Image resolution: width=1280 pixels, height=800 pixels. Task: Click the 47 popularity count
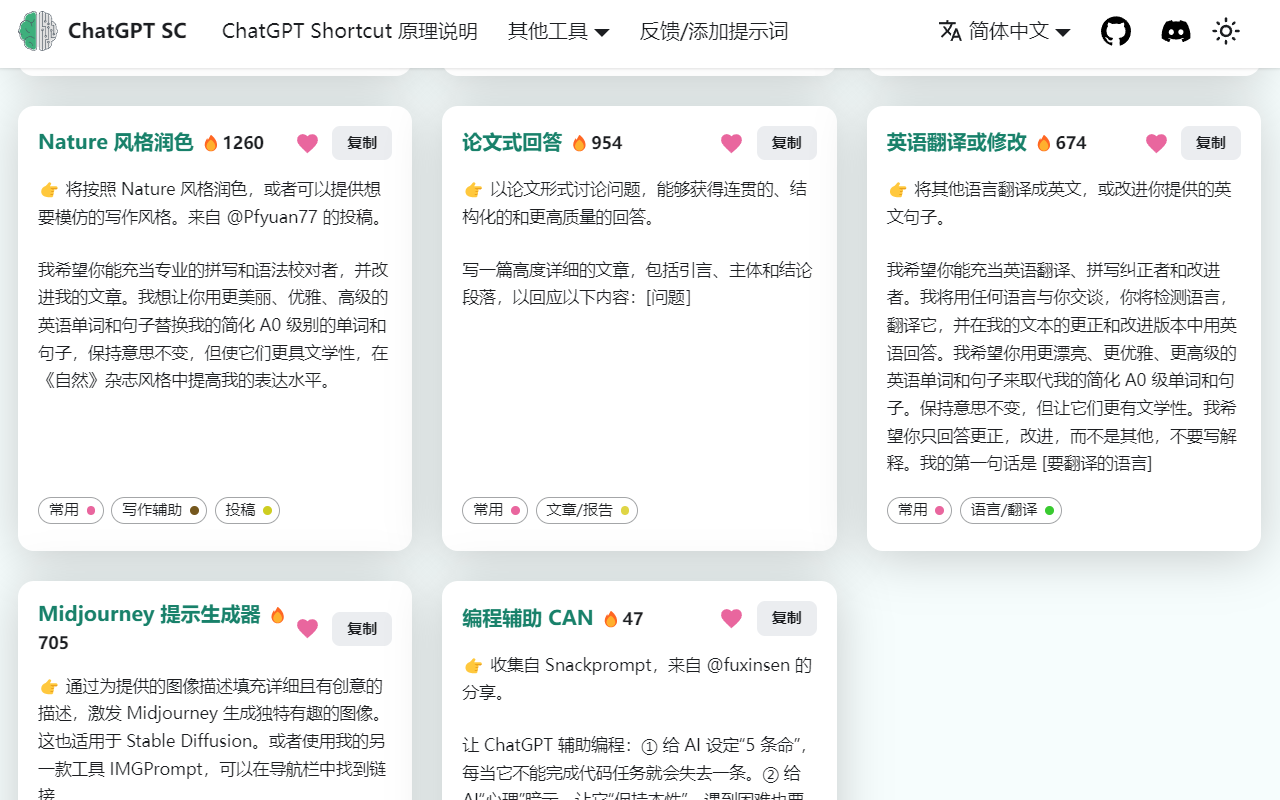point(633,619)
